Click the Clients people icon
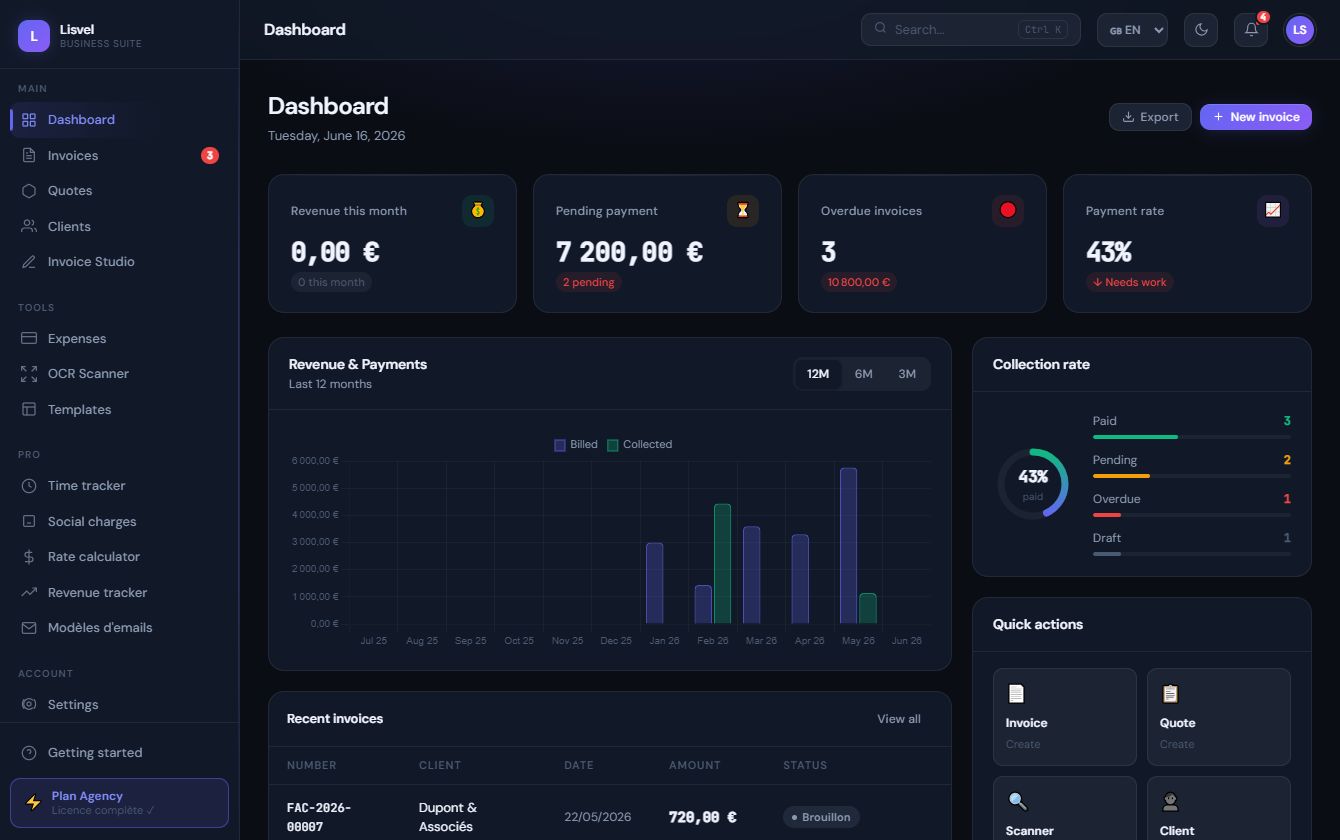Image resolution: width=1340 pixels, height=840 pixels. pyautogui.click(x=29, y=227)
